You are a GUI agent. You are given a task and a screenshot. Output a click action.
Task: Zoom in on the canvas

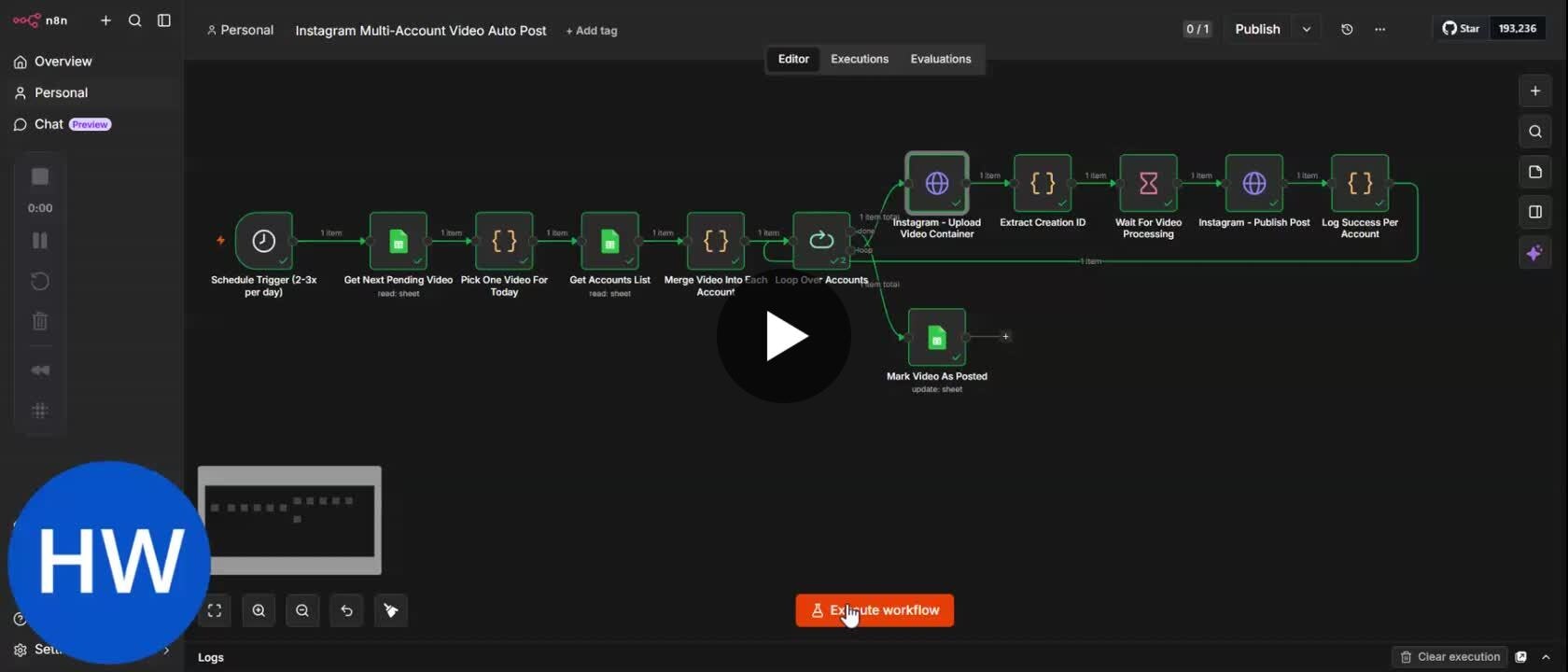coord(259,610)
